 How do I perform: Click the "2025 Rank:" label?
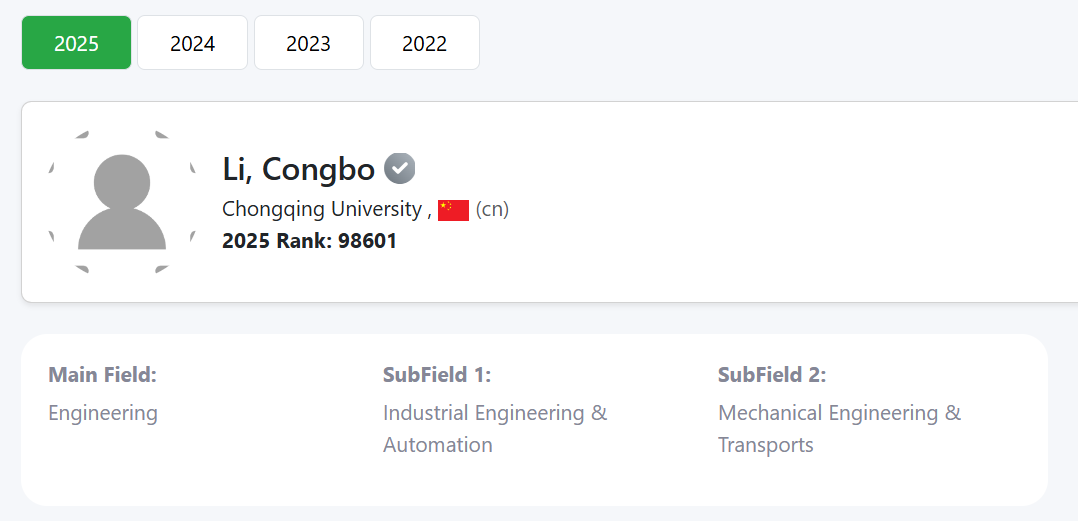277,241
